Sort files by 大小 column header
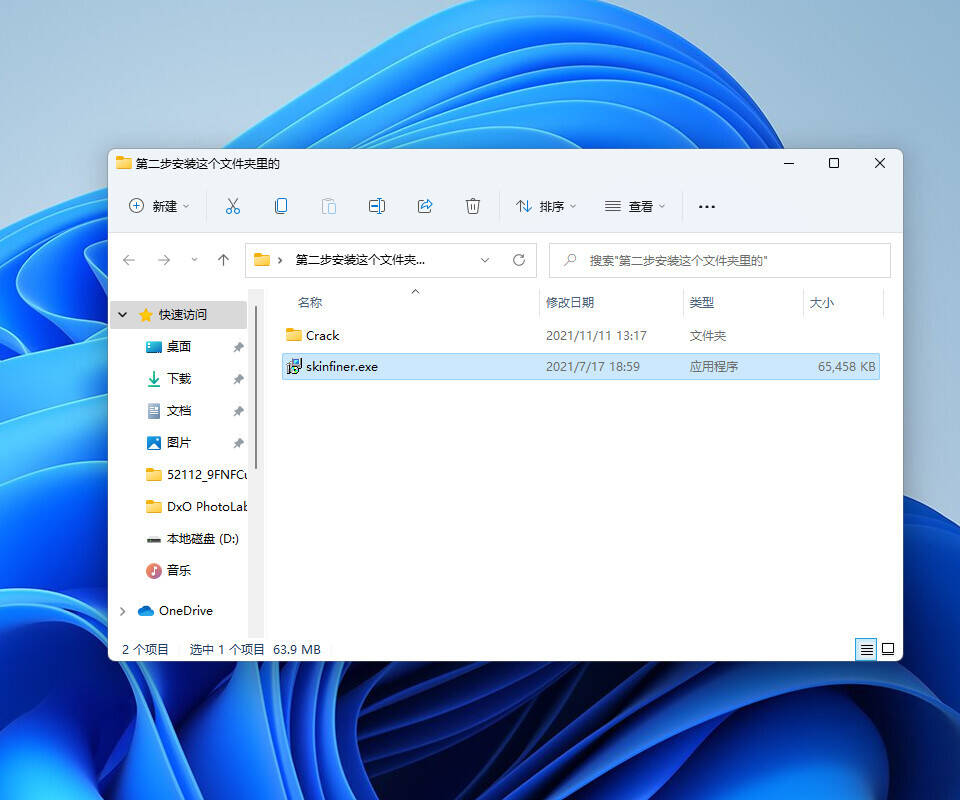Viewport: 960px width, 800px height. click(821, 303)
